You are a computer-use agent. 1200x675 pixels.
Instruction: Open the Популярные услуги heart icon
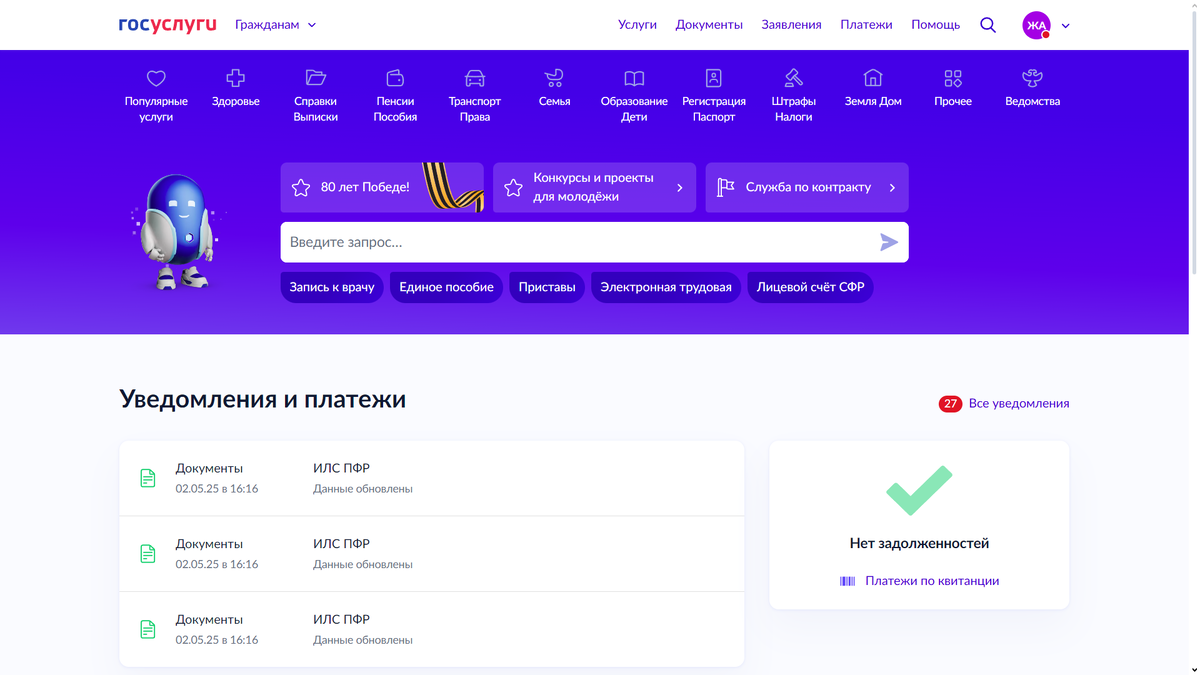(156, 78)
